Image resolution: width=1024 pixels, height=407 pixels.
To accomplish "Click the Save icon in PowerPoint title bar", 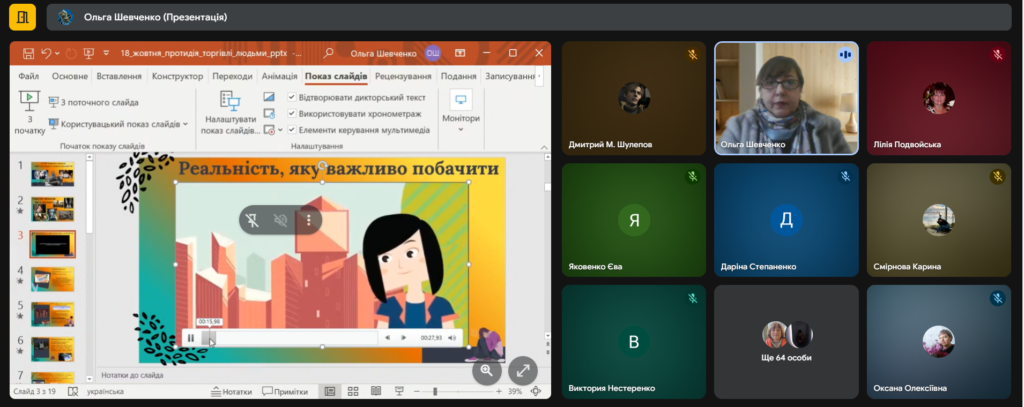I will coord(28,53).
